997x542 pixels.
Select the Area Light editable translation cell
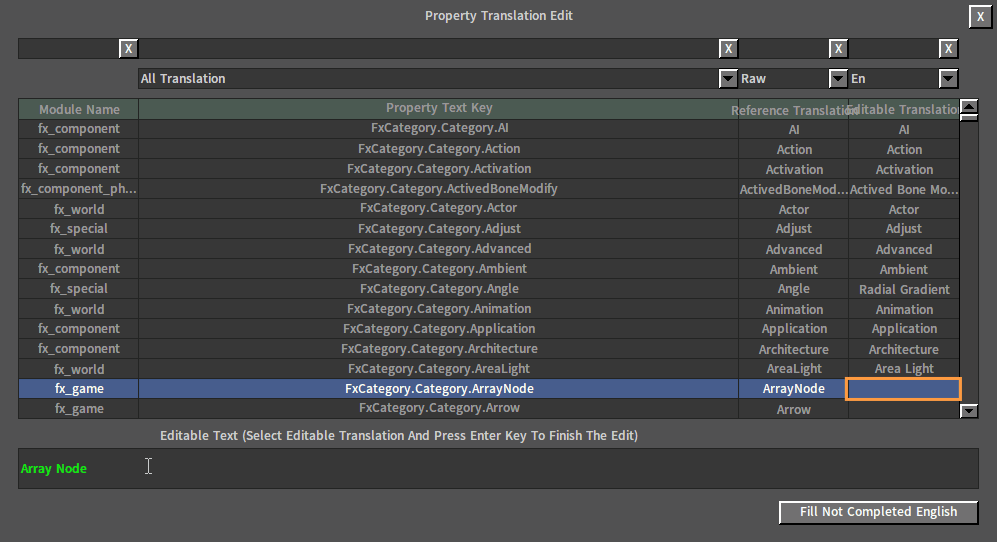point(903,369)
